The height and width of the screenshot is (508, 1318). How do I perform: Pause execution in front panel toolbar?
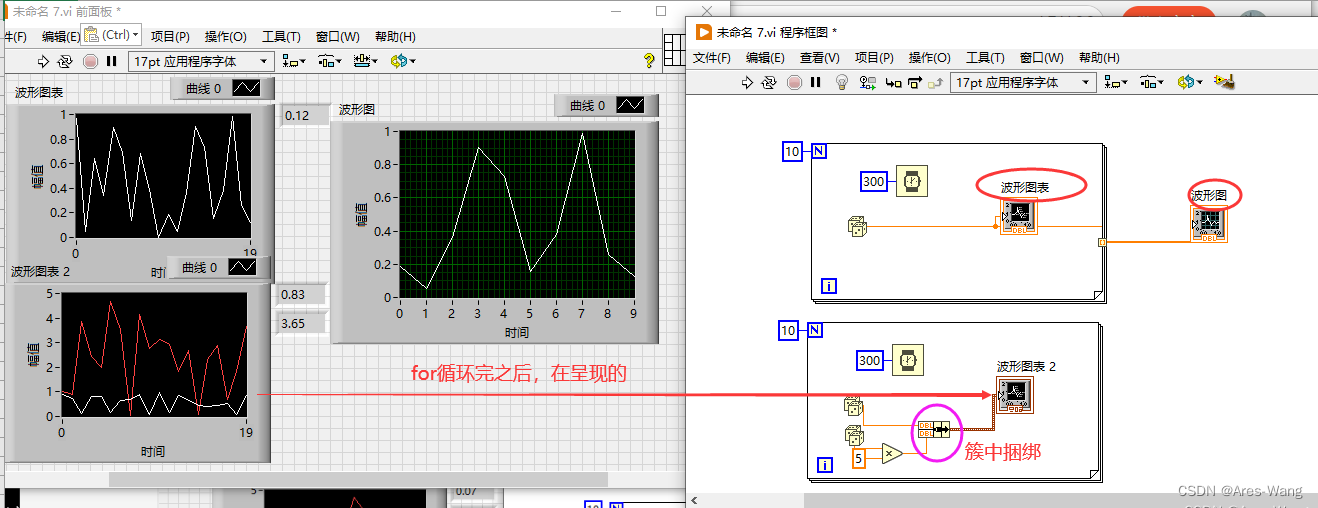pyautogui.click(x=113, y=61)
